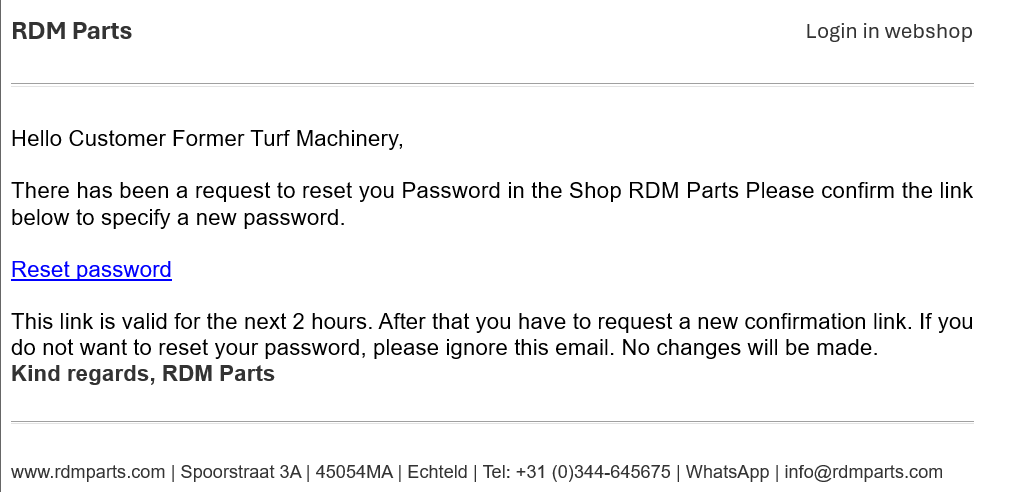Click the WhatsApp link in the footer
1018x492 pixels.
(727, 472)
